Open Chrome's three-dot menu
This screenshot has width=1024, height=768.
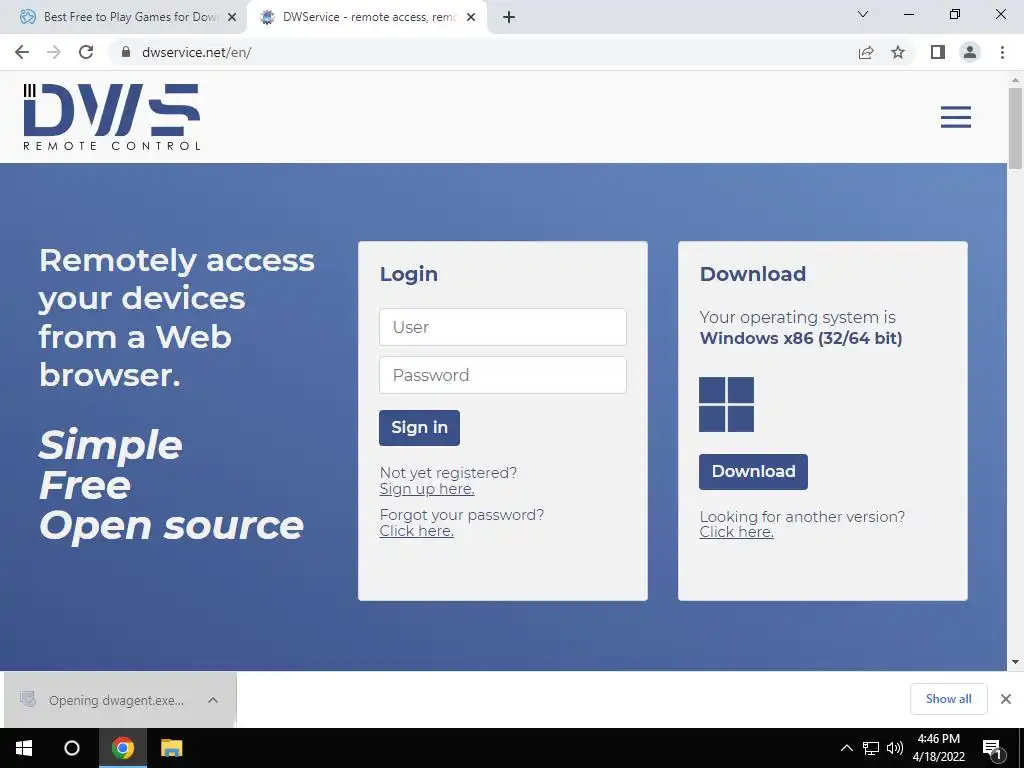(1002, 52)
